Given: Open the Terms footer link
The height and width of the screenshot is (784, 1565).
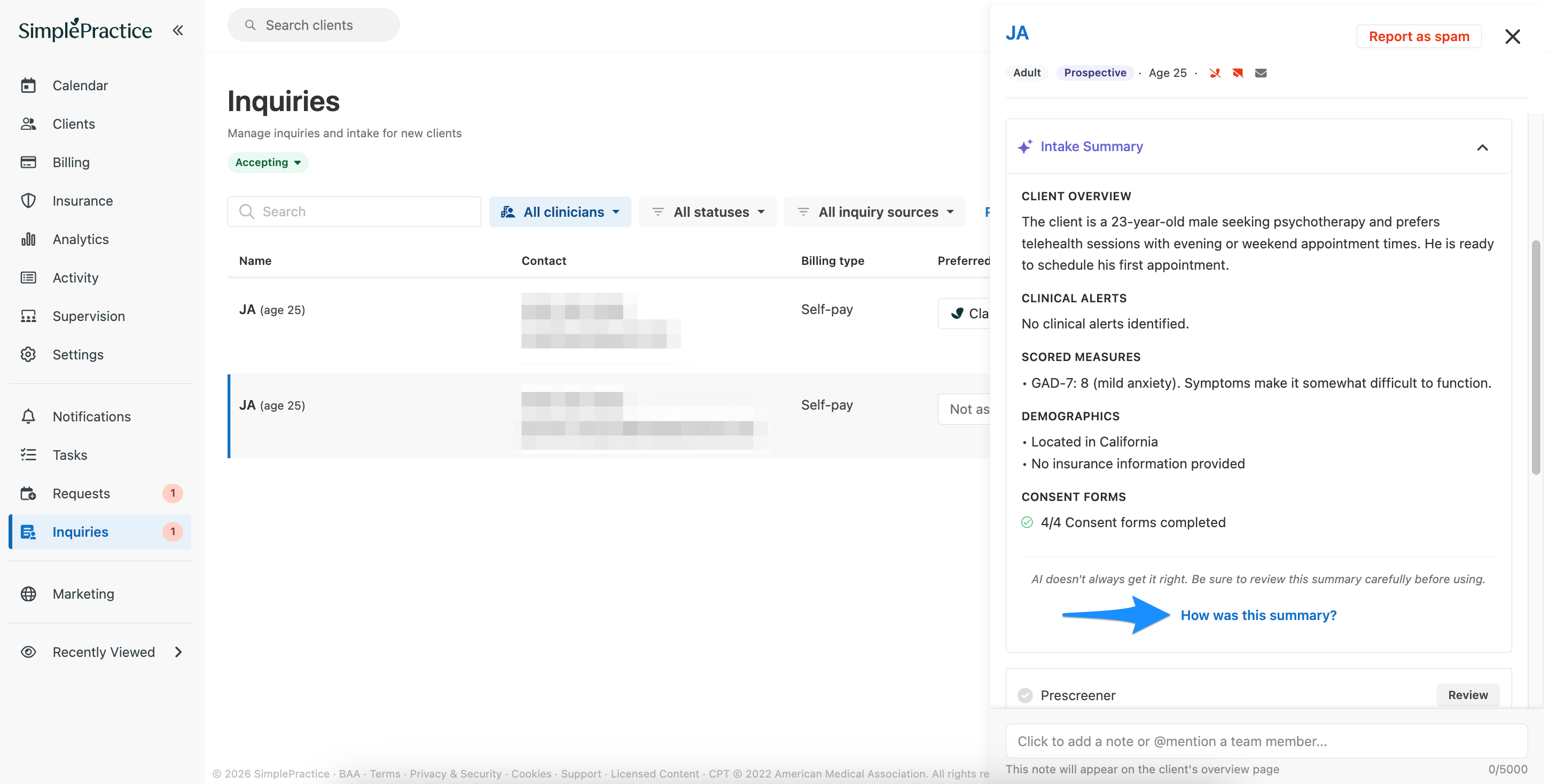Looking at the screenshot, I should (385, 774).
